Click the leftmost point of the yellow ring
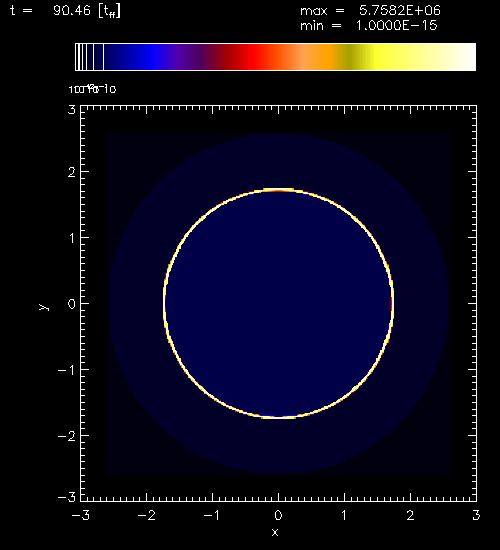The width and height of the screenshot is (500, 550). tap(165, 303)
